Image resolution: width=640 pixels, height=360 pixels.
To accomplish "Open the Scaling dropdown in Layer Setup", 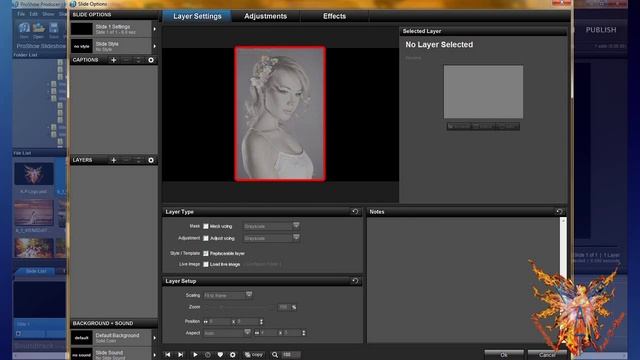I will (x=228, y=295).
